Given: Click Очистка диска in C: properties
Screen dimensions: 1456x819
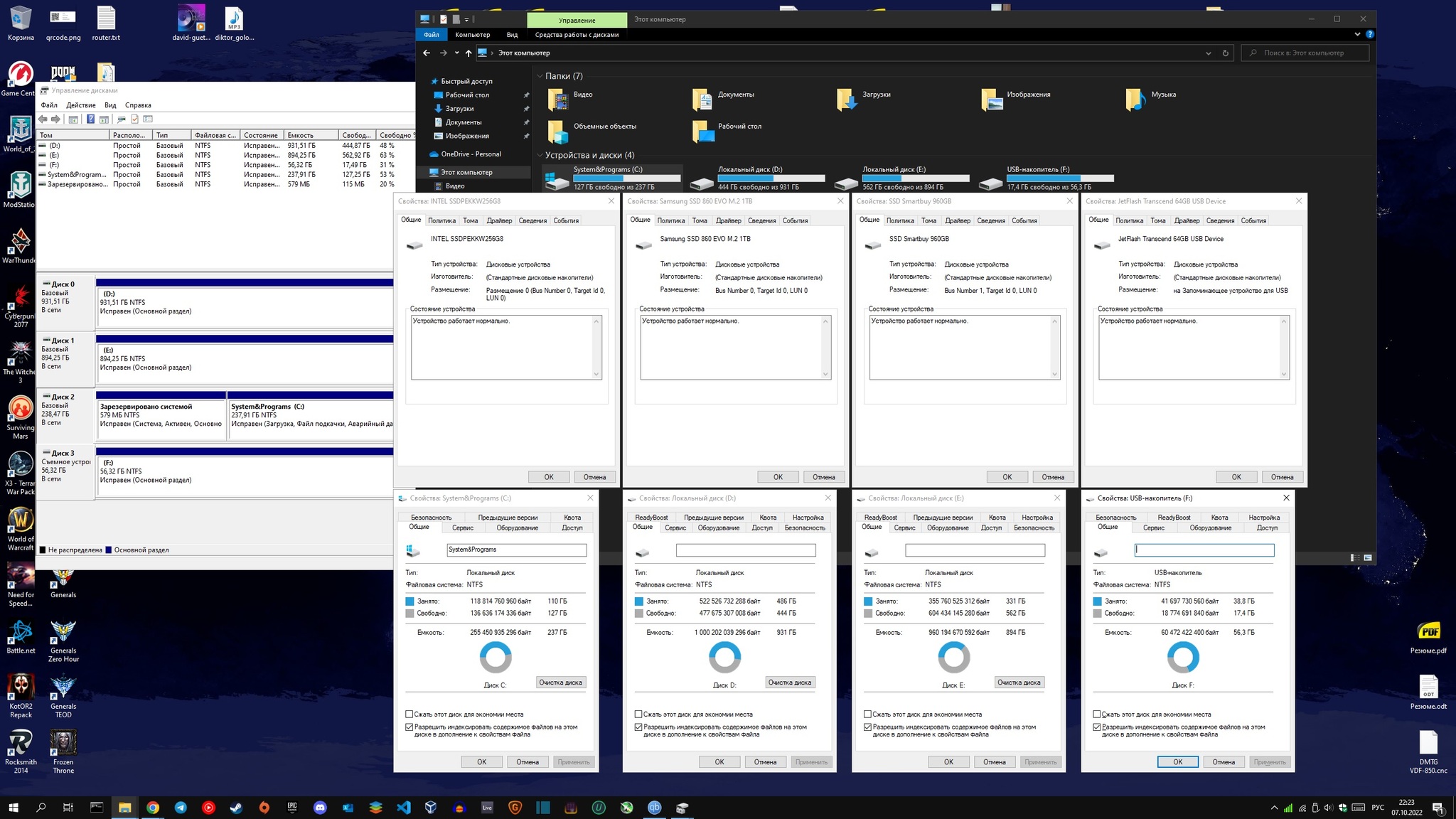Looking at the screenshot, I should pyautogui.click(x=560, y=682).
